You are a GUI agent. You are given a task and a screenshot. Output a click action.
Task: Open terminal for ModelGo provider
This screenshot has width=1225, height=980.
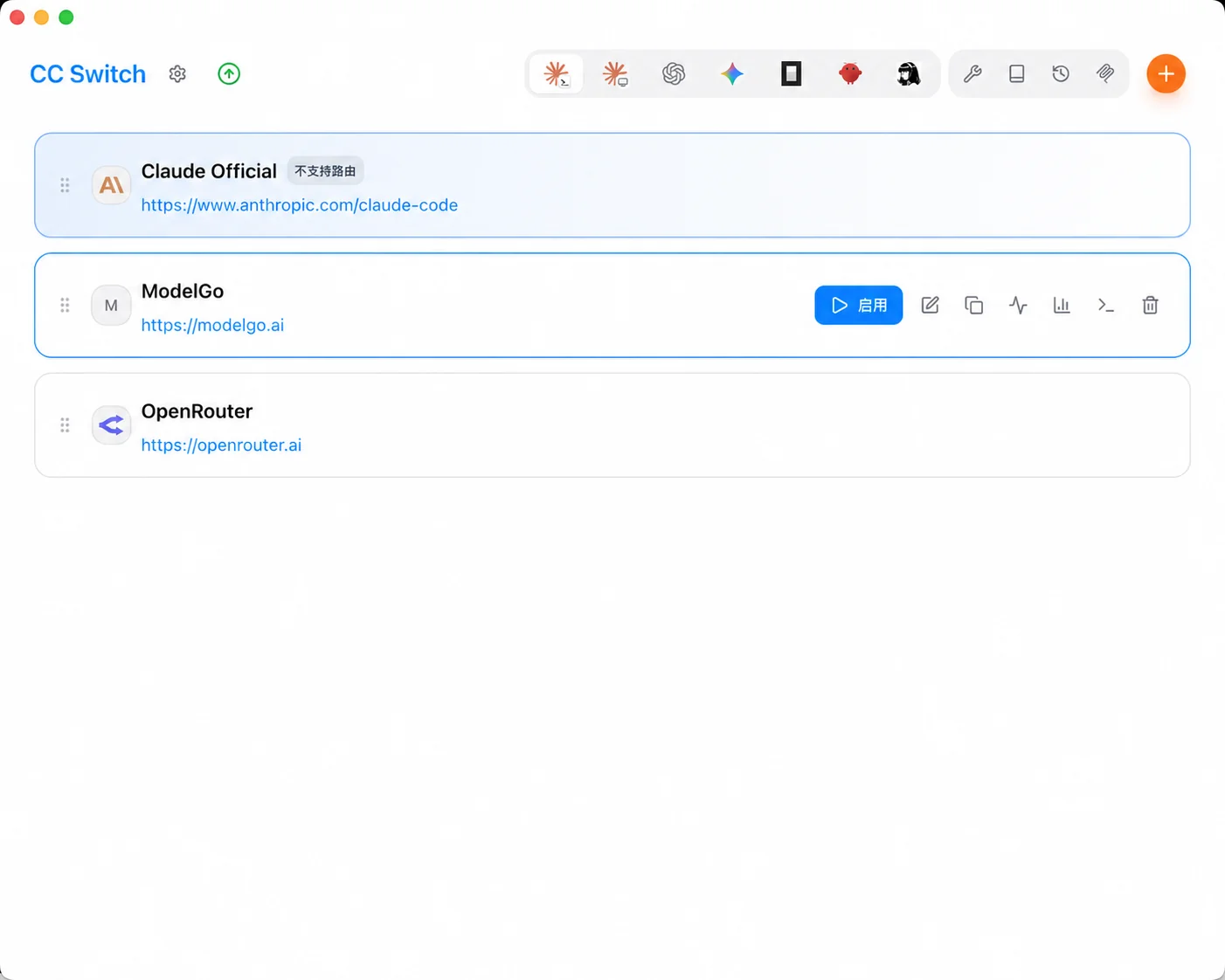click(x=1106, y=305)
